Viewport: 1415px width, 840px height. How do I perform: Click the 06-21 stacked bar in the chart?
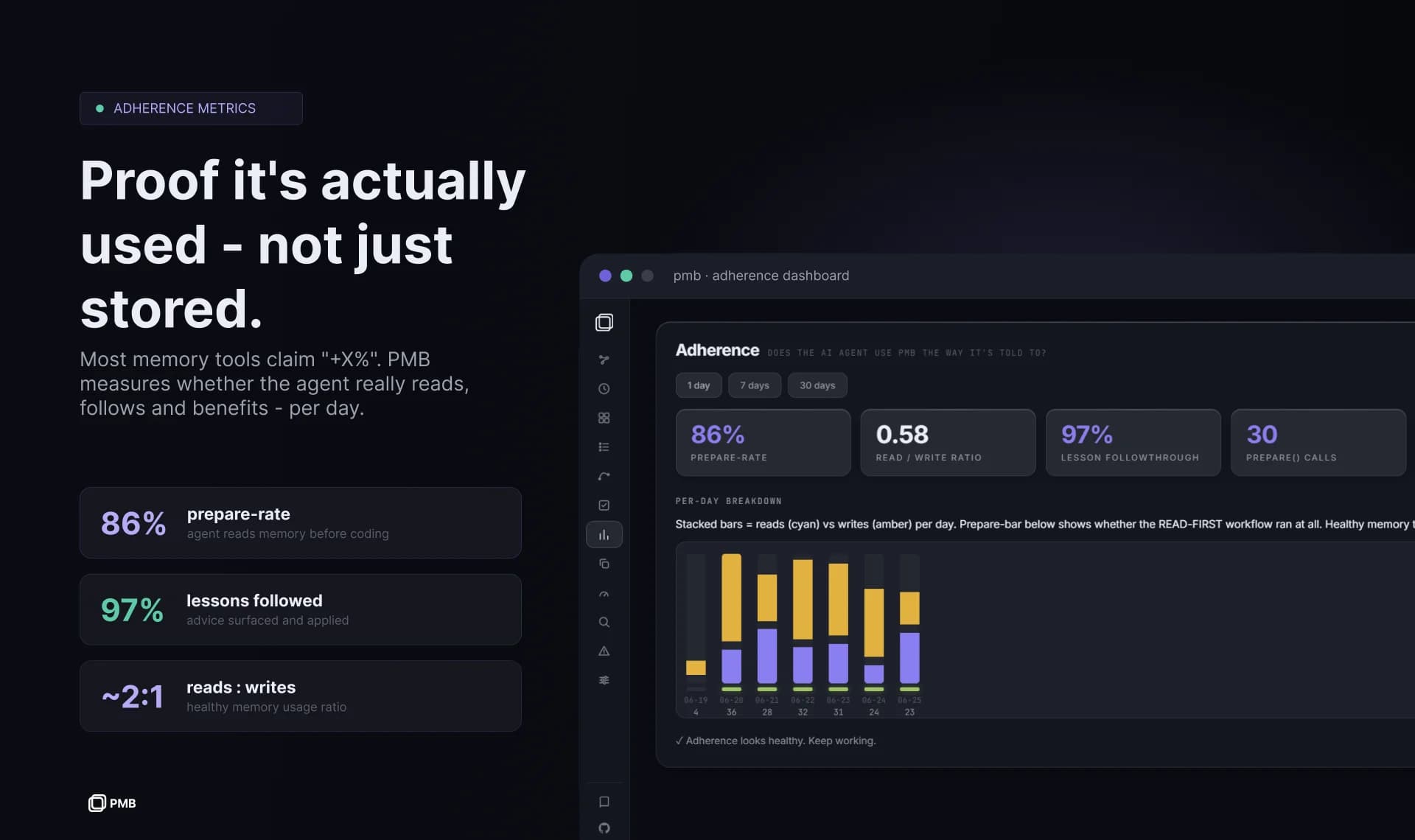point(767,619)
